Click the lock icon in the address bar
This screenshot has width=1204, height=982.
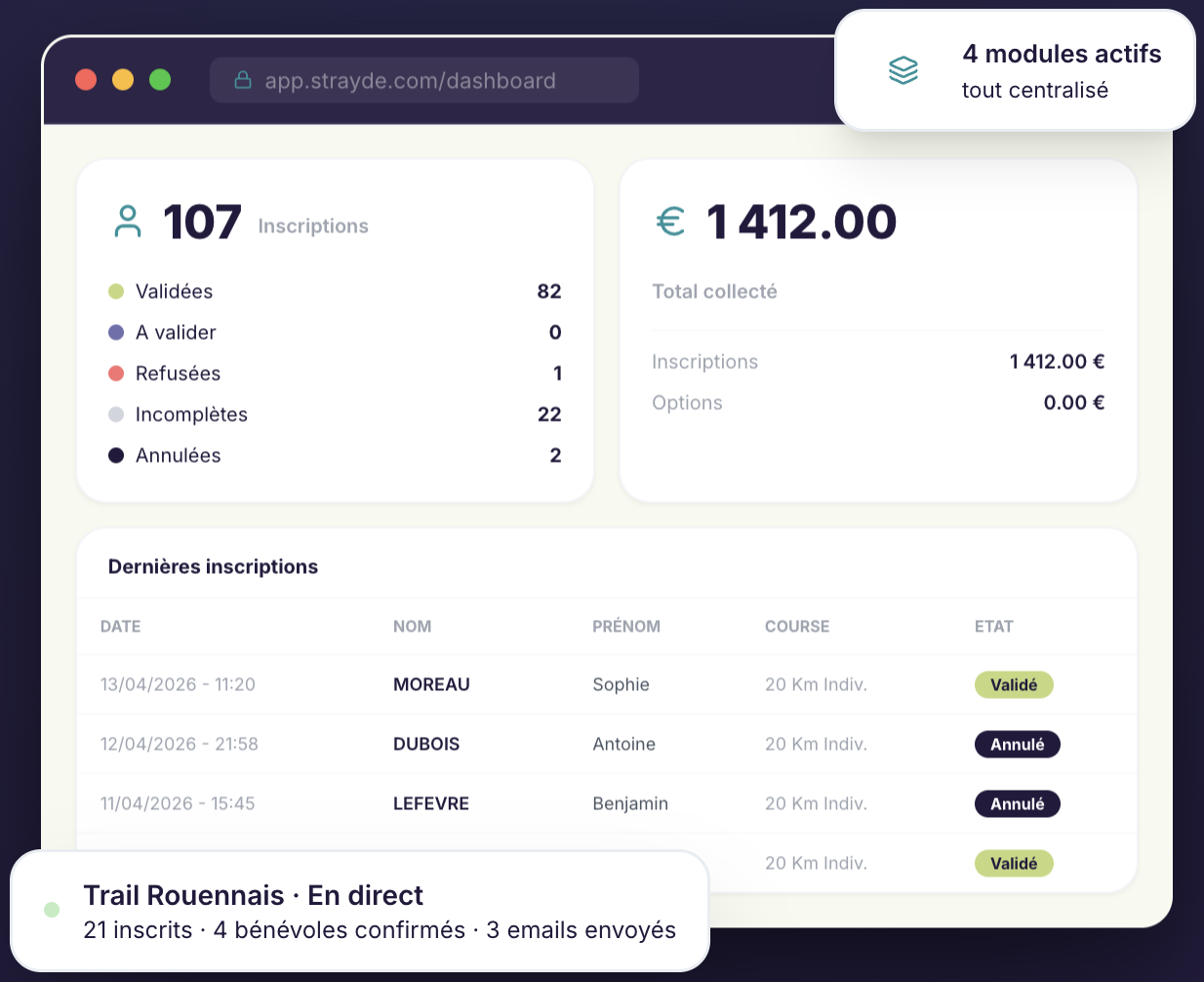[243, 80]
